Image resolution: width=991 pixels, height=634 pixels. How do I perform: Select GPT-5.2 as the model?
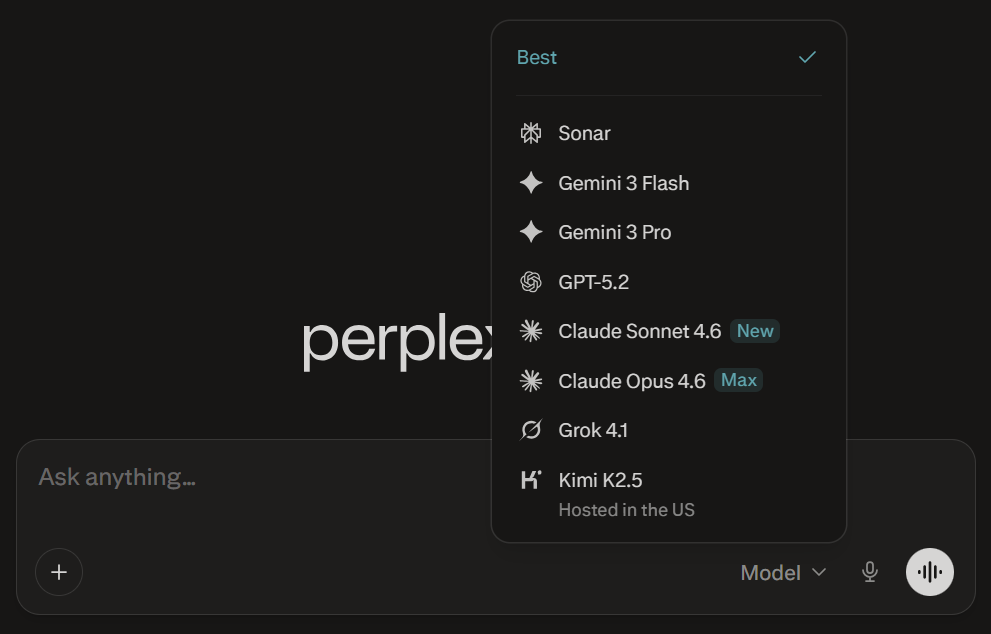tap(594, 281)
